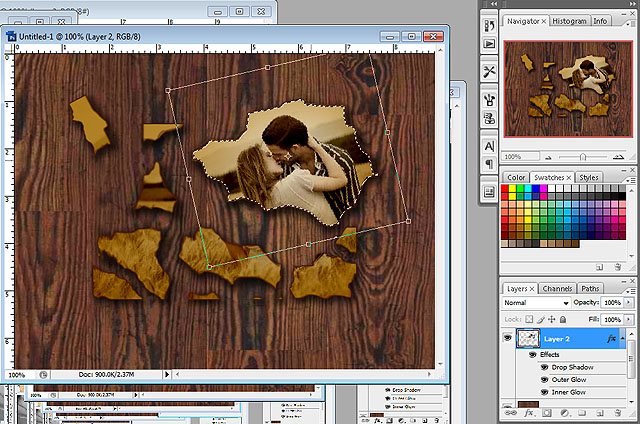Open the Actions play-button panel icon
The width and height of the screenshot is (640, 424).
click(x=489, y=44)
